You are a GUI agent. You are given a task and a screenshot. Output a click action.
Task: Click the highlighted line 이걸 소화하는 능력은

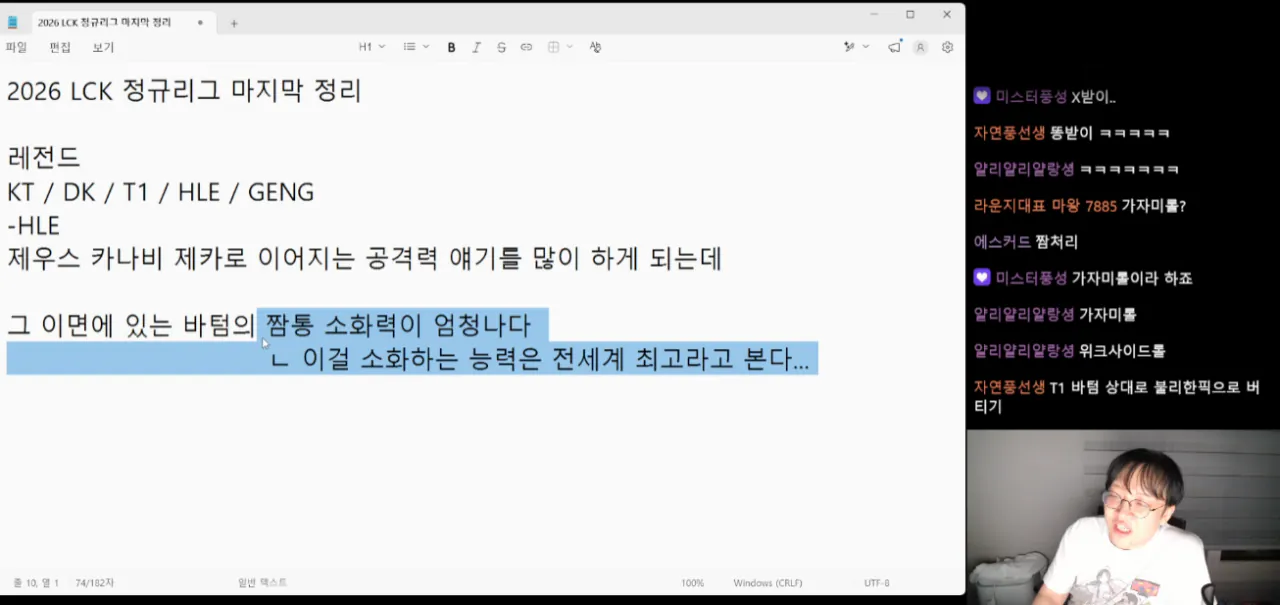540,358
